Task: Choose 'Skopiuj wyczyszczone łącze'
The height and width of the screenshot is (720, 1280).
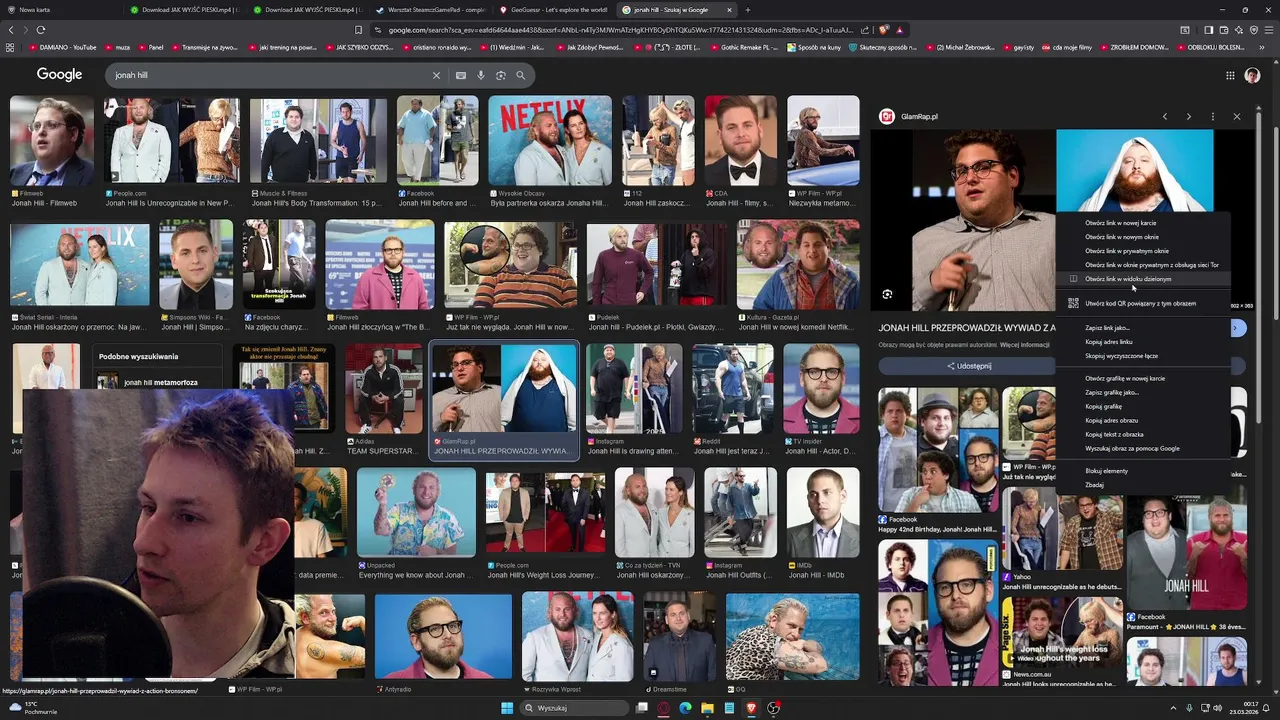Action: (1143, 356)
